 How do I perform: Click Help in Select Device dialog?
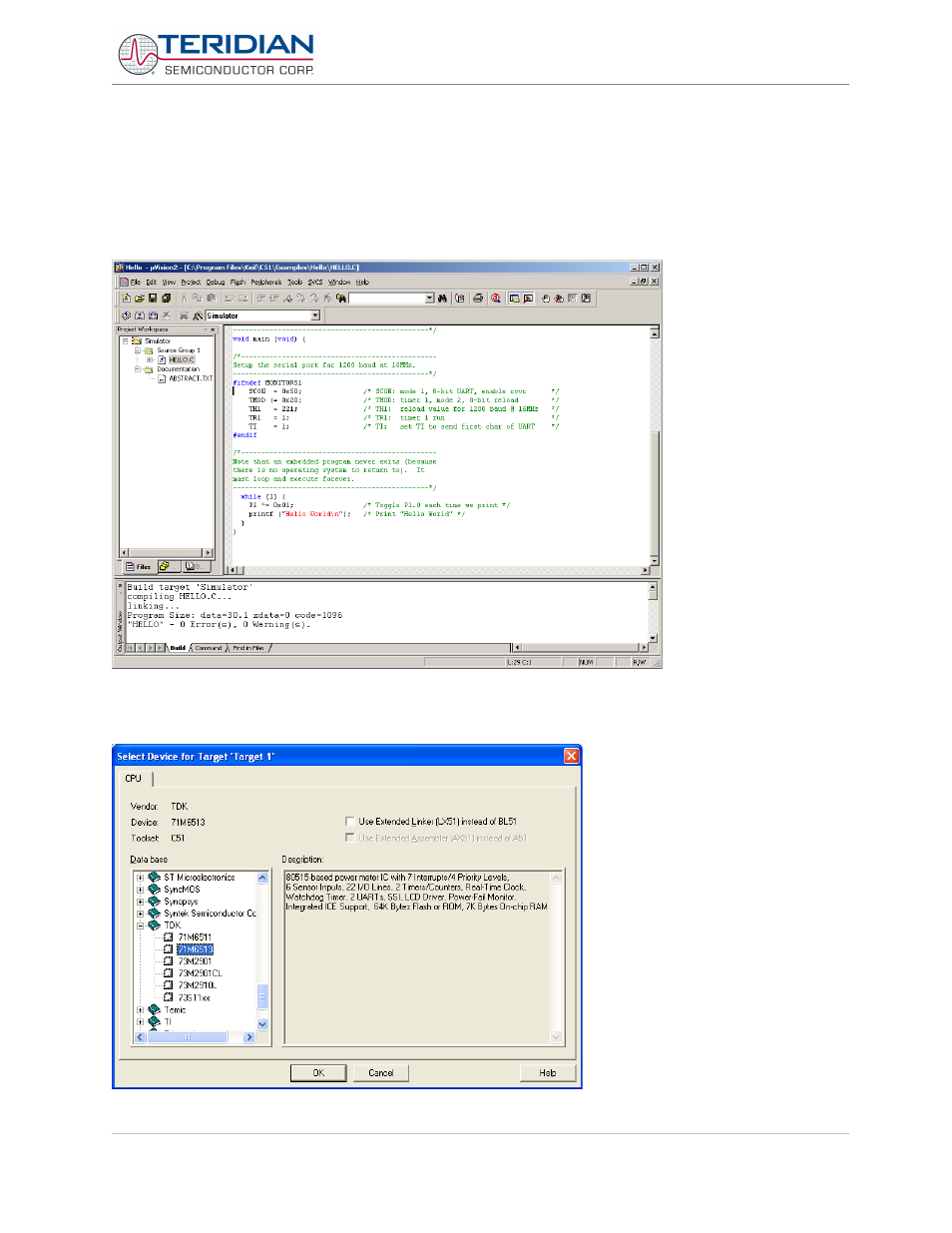(548, 1073)
